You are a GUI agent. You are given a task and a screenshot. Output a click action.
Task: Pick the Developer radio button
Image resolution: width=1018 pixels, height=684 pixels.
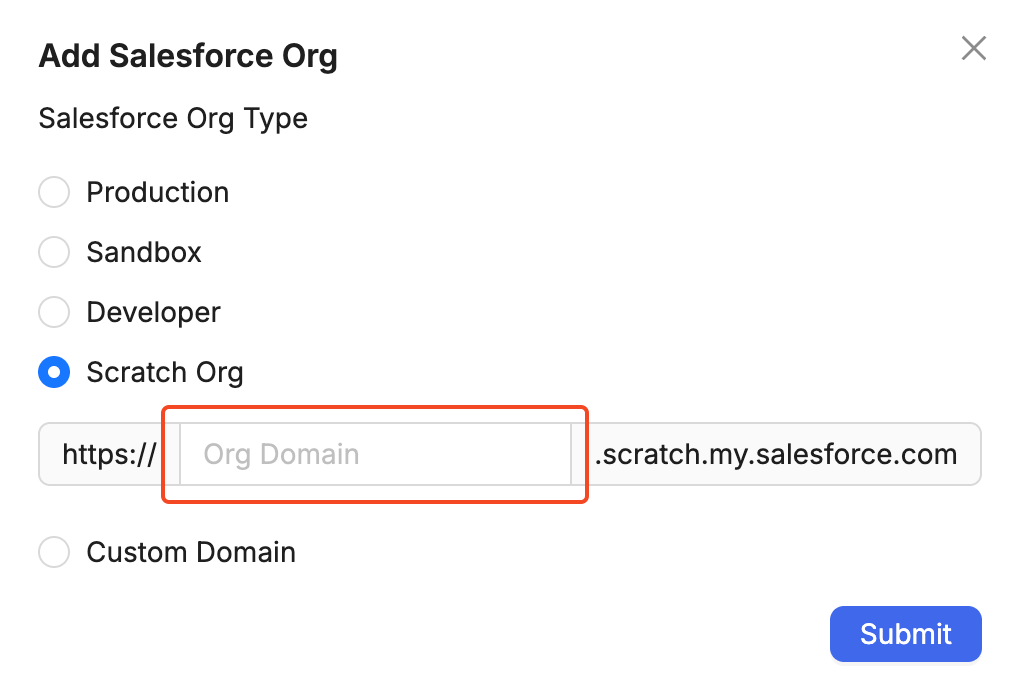coord(54,312)
